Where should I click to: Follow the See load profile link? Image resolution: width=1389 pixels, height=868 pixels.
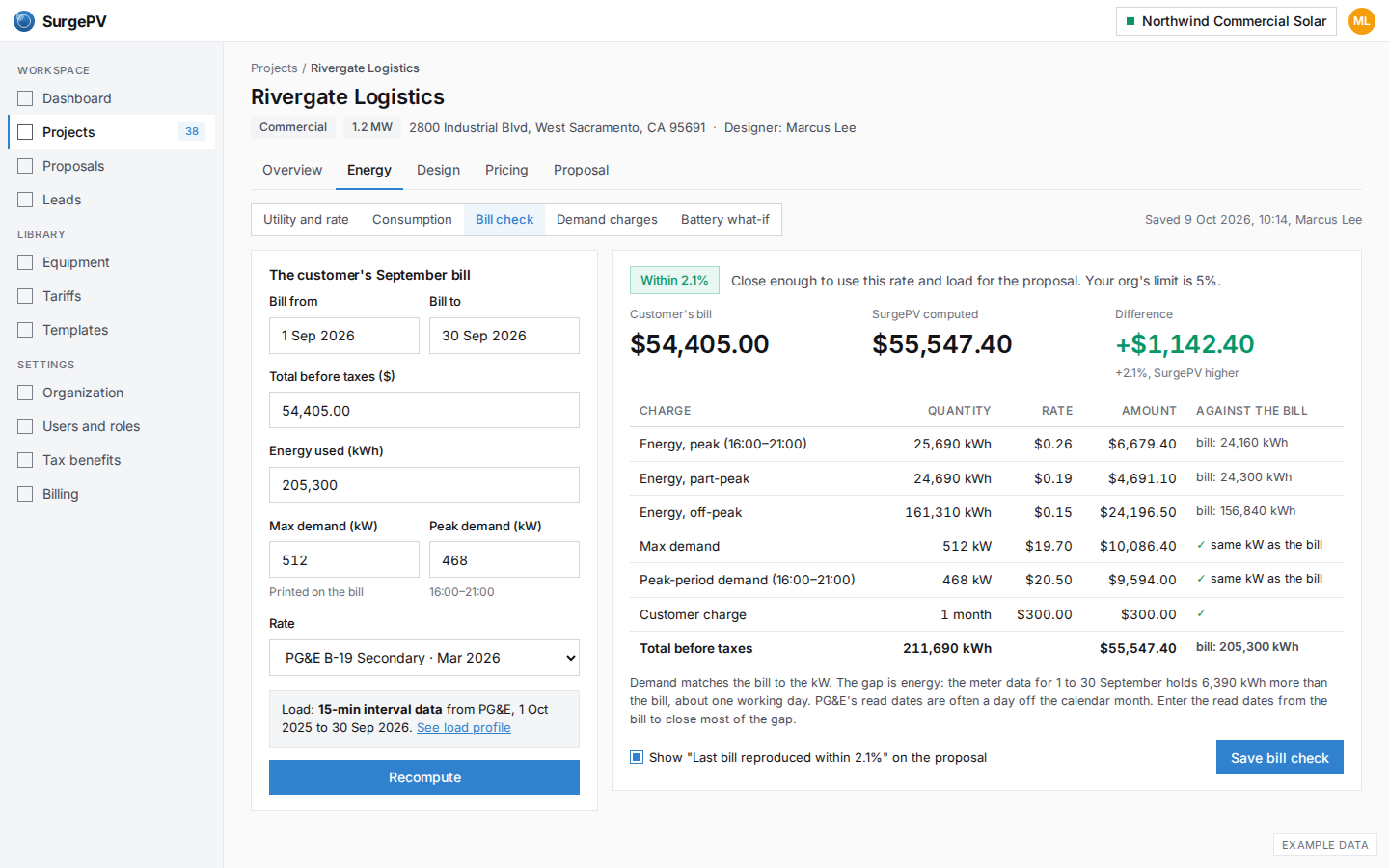pos(464,728)
